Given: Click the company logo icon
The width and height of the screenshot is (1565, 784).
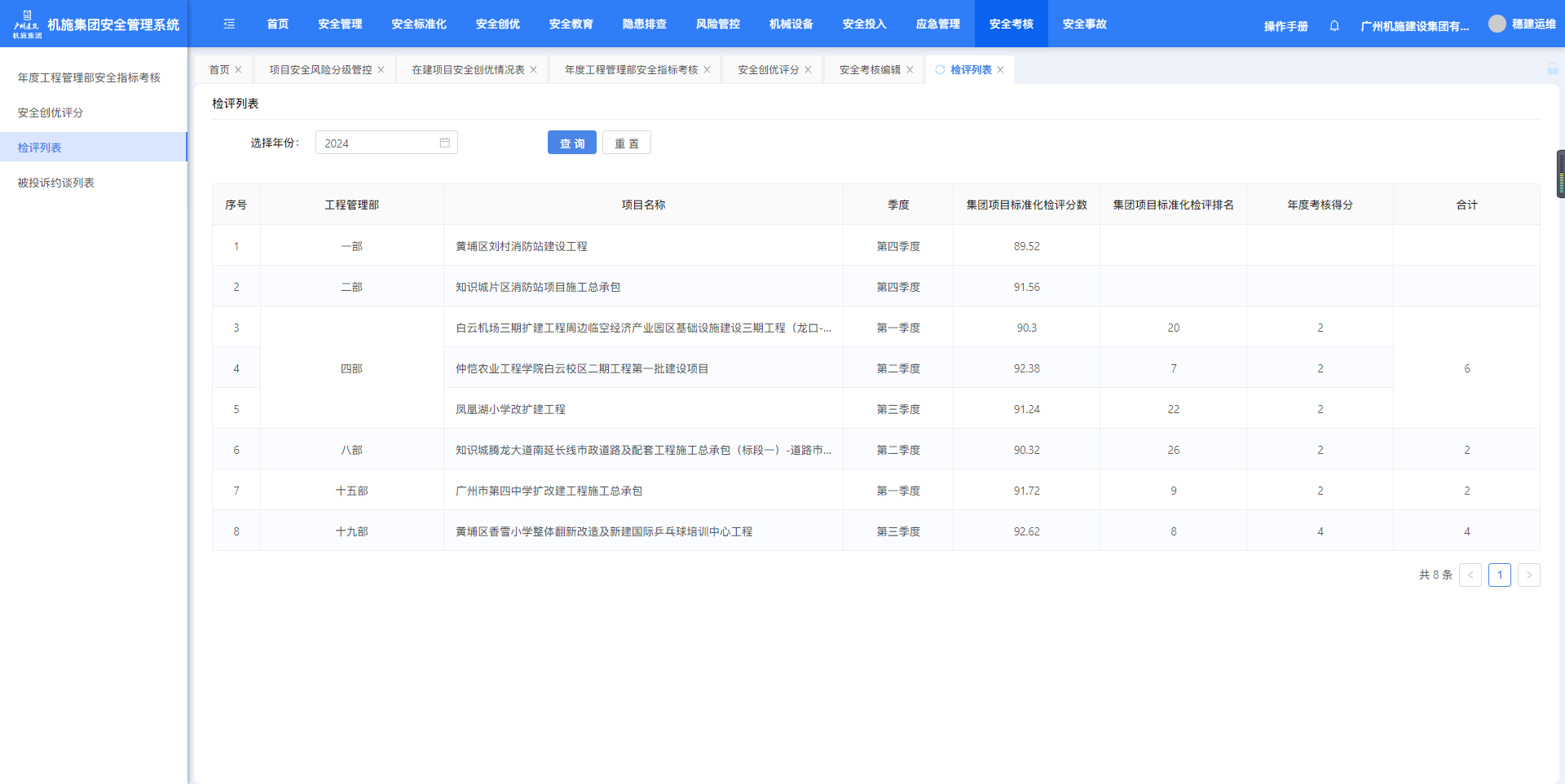Looking at the screenshot, I should [x=27, y=24].
